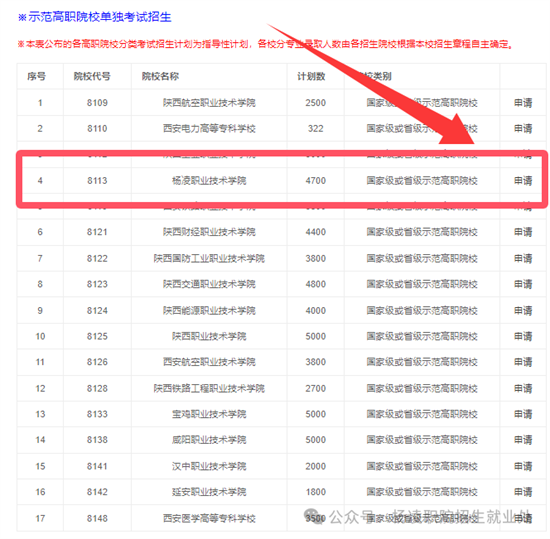The image size is (550, 539).
Task: Click the 院校代号 column header
Action: (92, 76)
